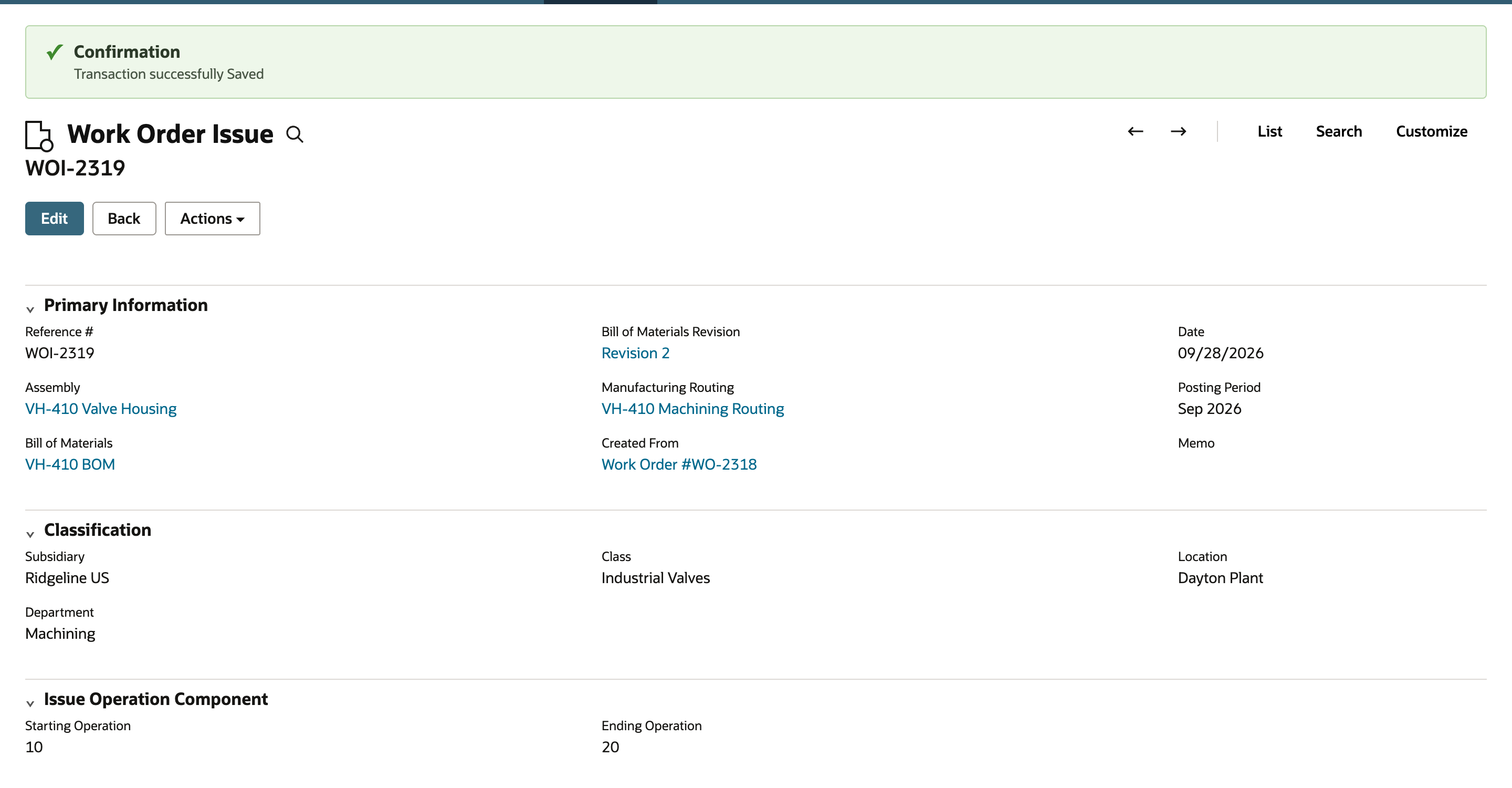Open the List view
Image resolution: width=1512 pixels, height=788 pixels.
[1269, 131]
